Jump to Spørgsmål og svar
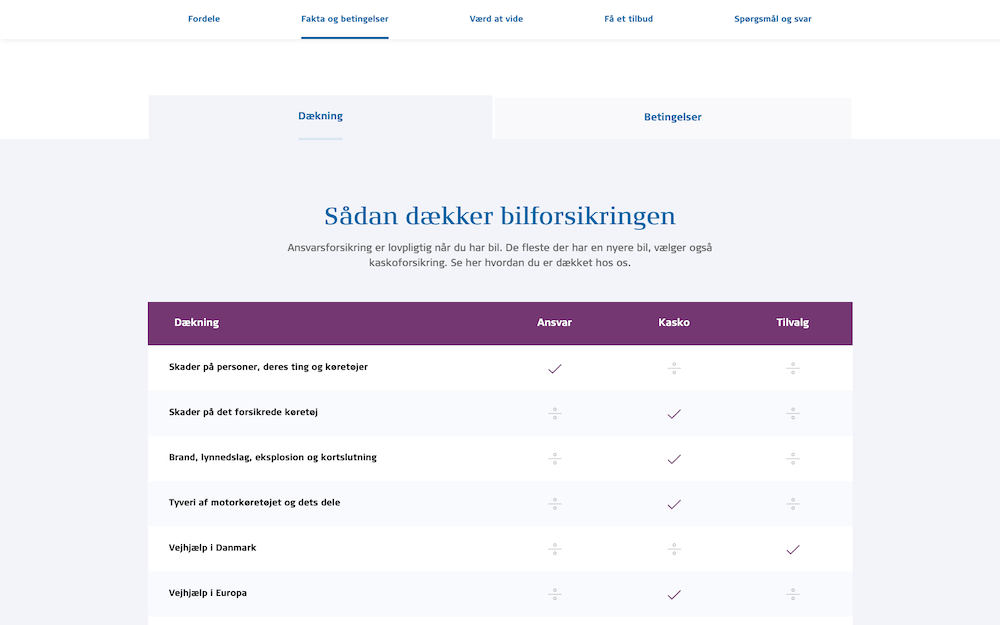Image resolution: width=1000 pixels, height=625 pixels. click(x=772, y=18)
